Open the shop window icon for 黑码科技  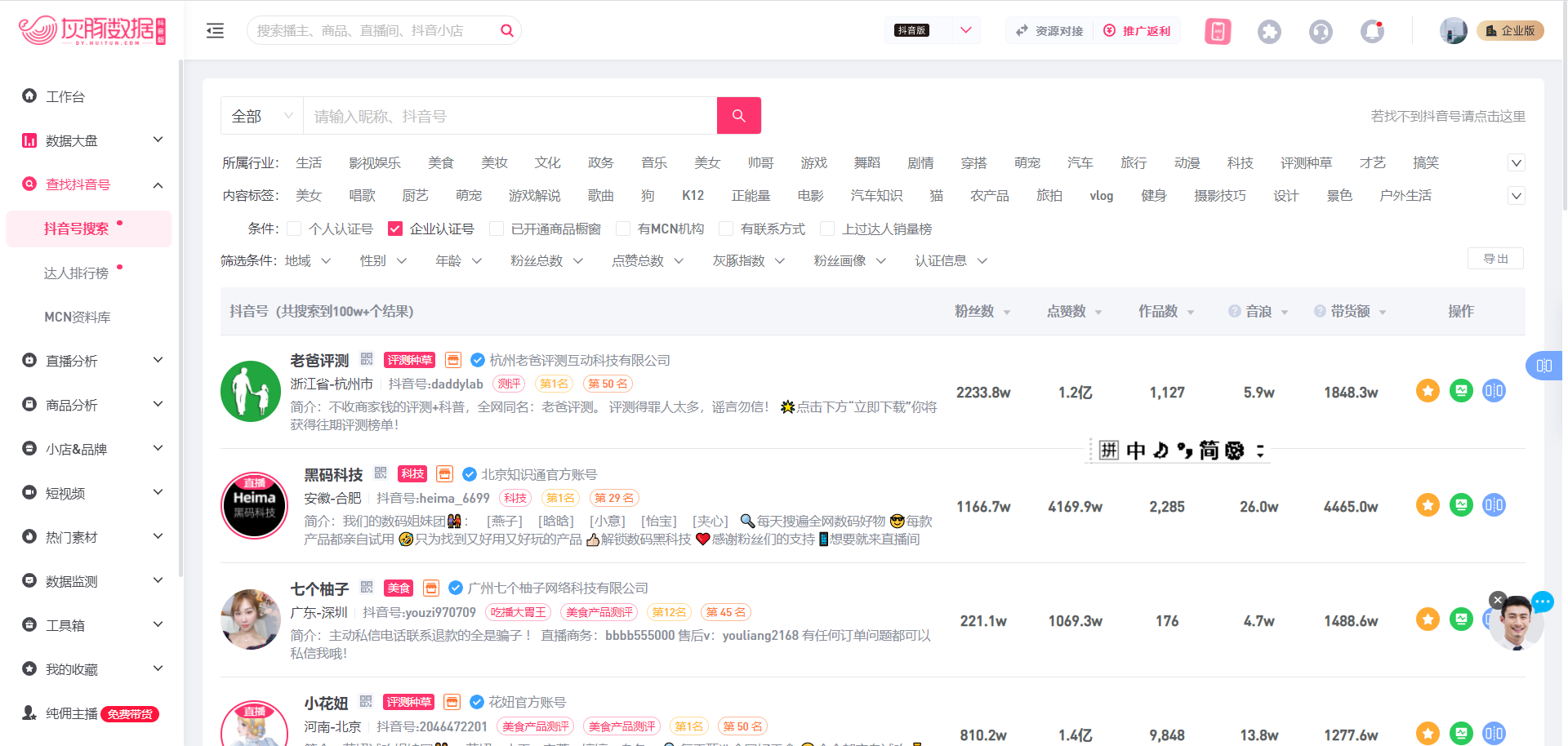pos(445,474)
